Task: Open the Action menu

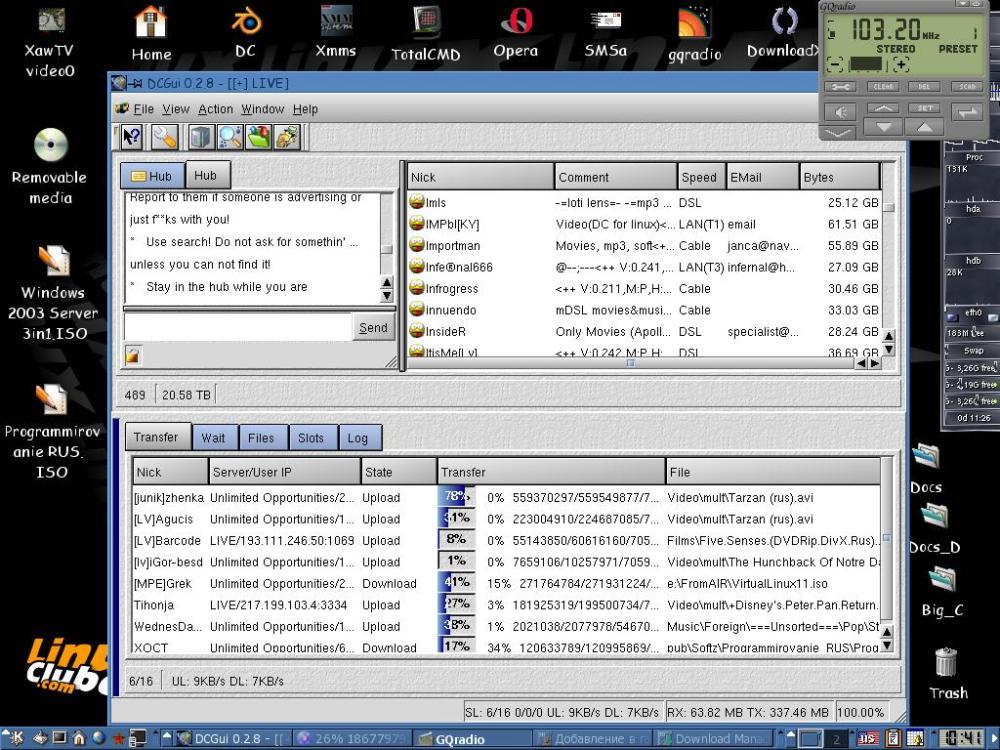Action: pos(216,109)
